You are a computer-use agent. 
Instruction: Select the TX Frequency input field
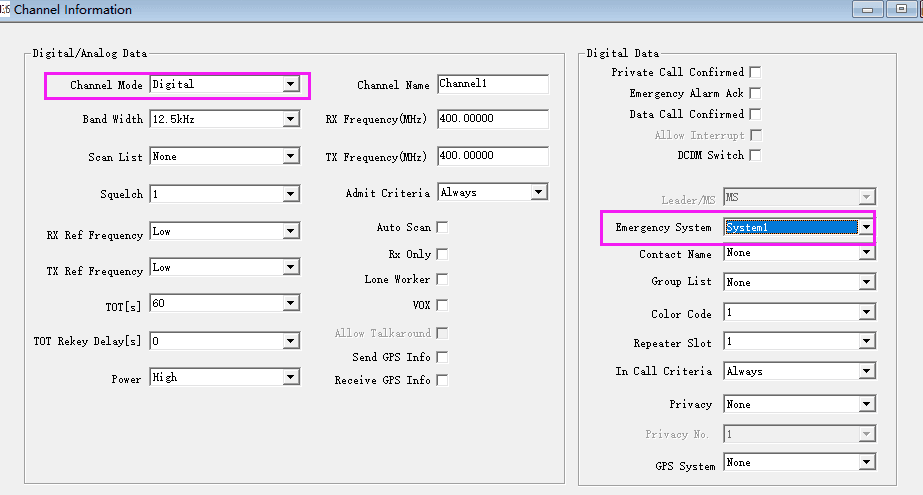pyautogui.click(x=492, y=157)
